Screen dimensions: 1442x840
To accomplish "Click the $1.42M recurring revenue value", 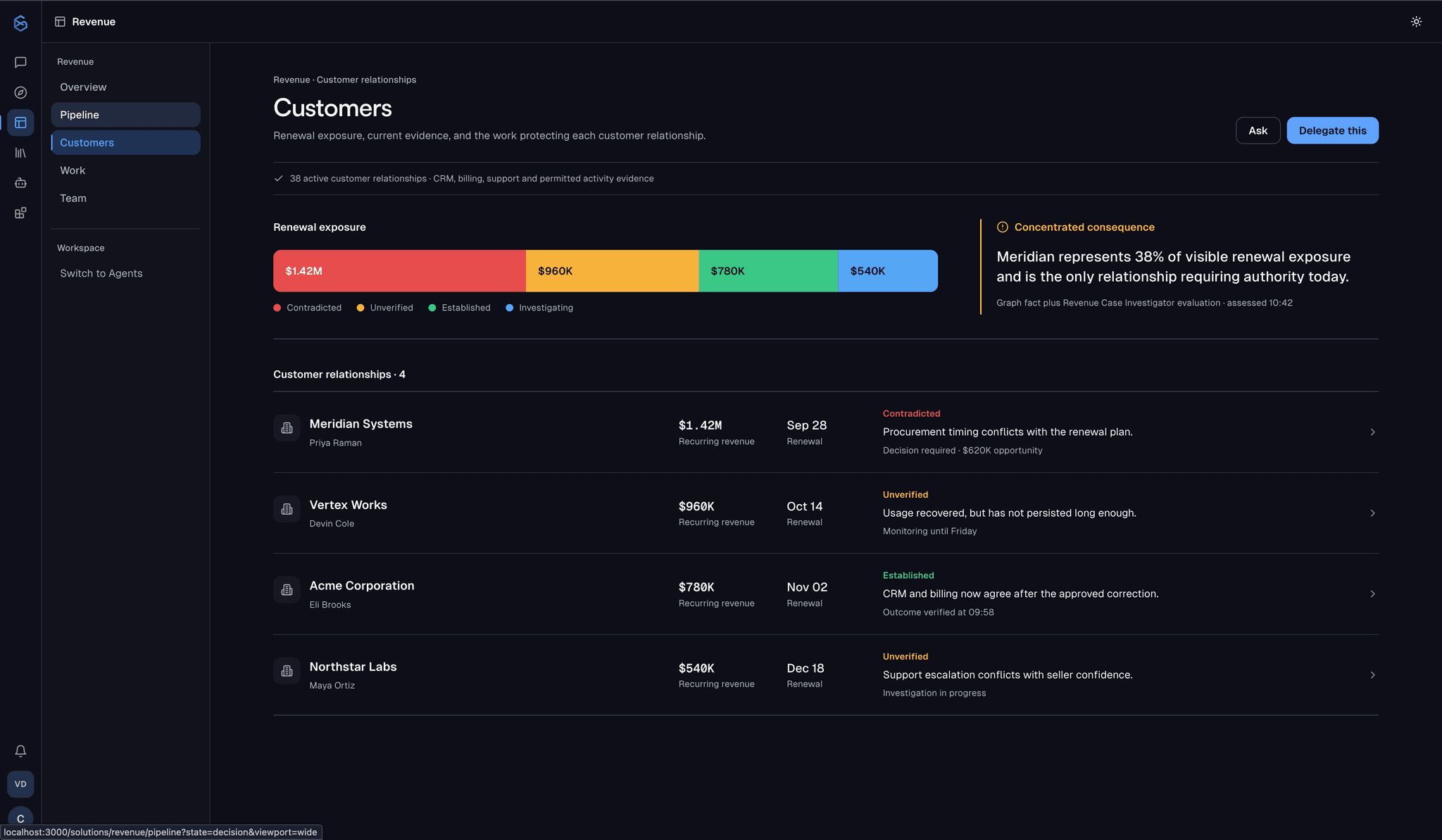I will (700, 425).
